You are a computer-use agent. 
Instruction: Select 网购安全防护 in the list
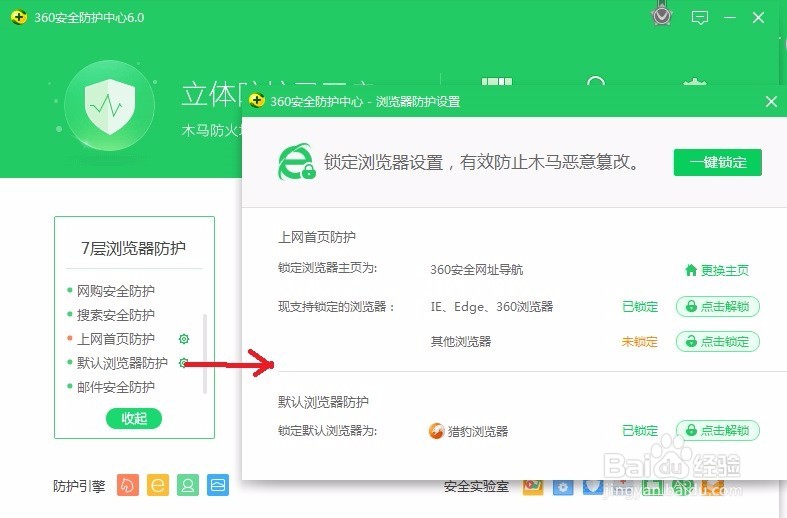tap(115, 291)
